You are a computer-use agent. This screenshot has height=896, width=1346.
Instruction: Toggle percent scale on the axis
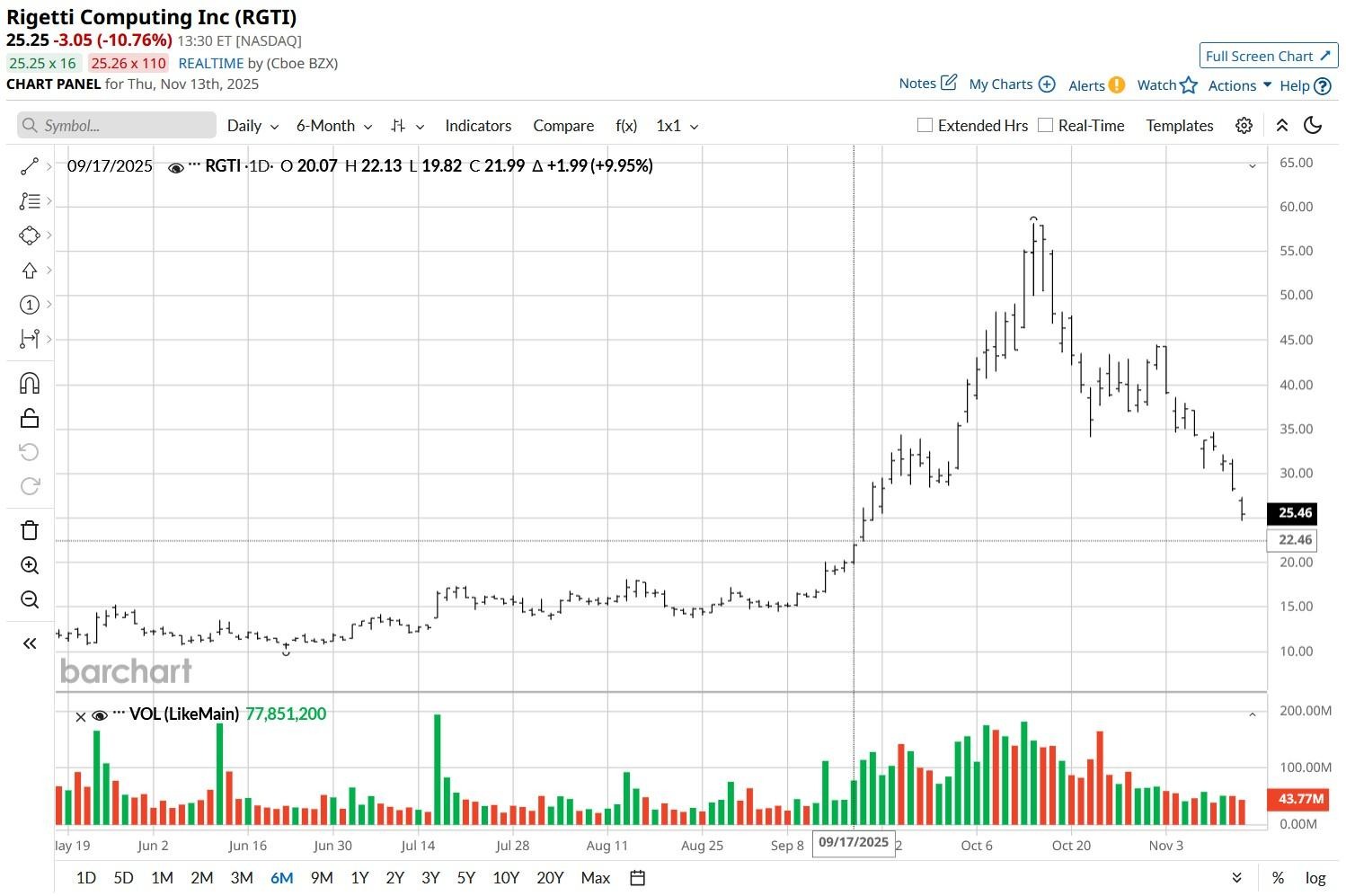1278,878
